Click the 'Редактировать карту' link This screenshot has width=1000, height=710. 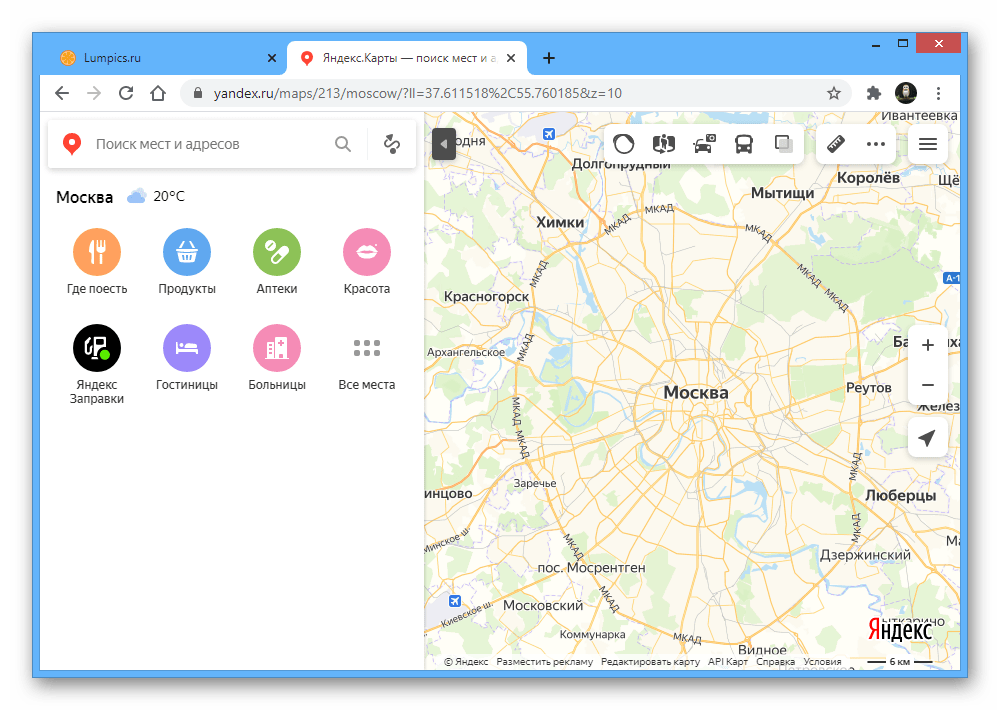(x=650, y=662)
